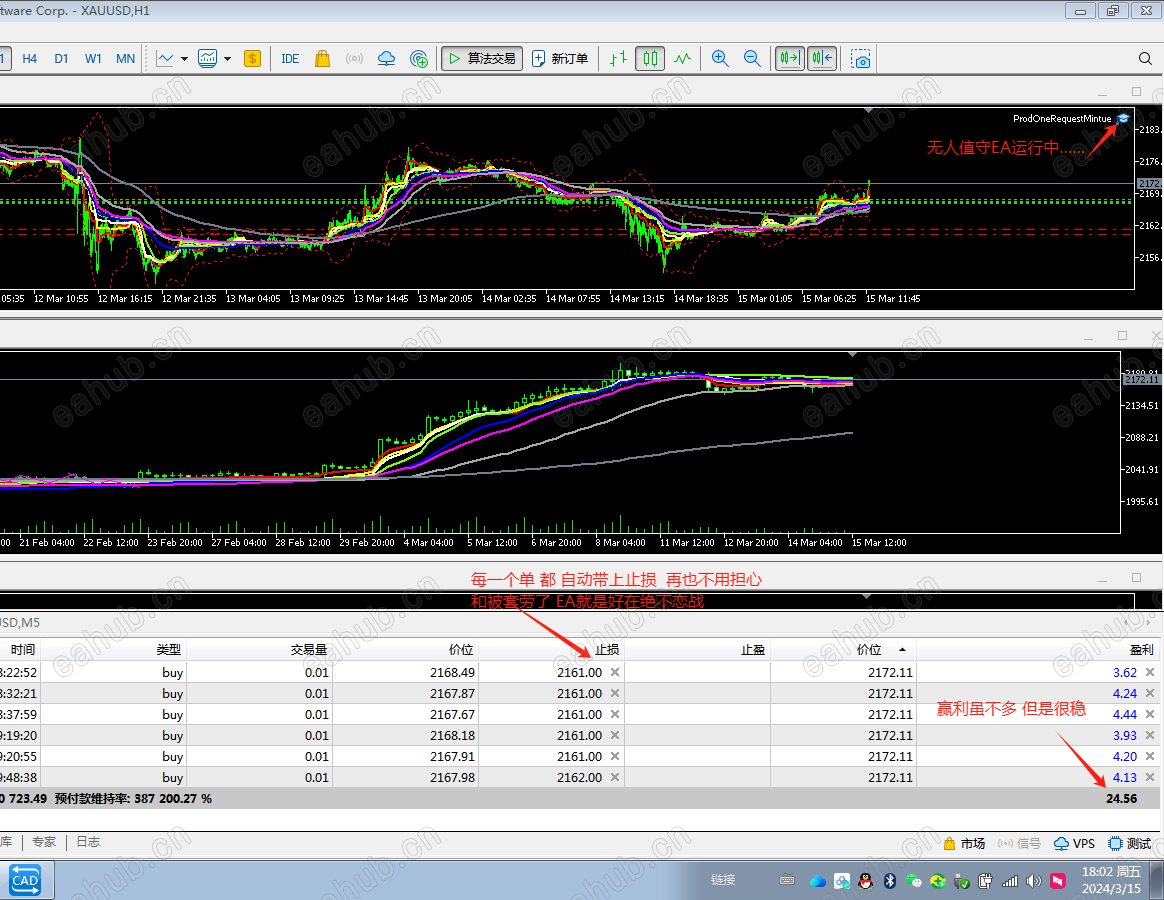Click the market shopping bag toolbar icon

point(322,59)
